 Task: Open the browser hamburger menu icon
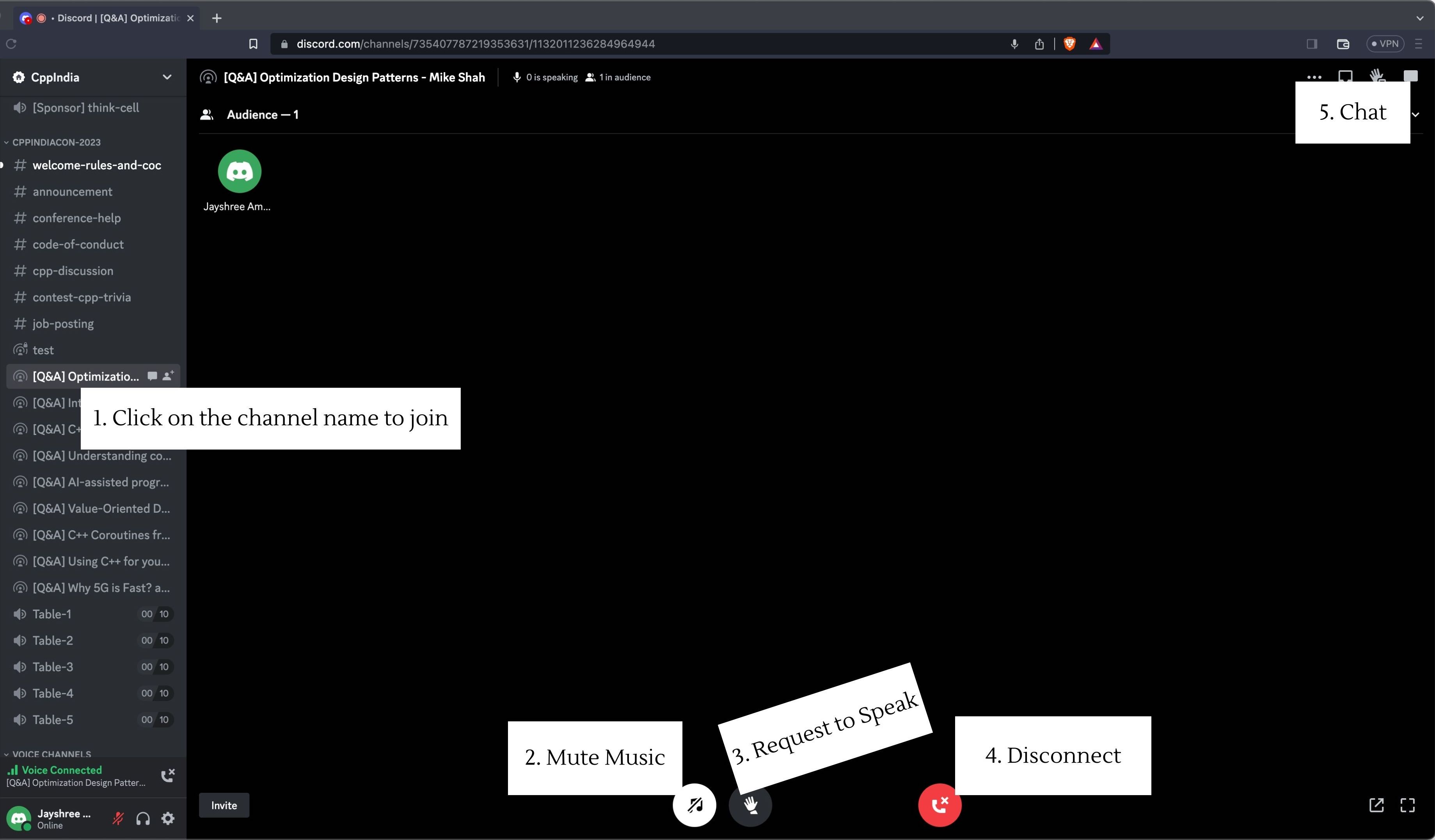pyautogui.click(x=1418, y=44)
